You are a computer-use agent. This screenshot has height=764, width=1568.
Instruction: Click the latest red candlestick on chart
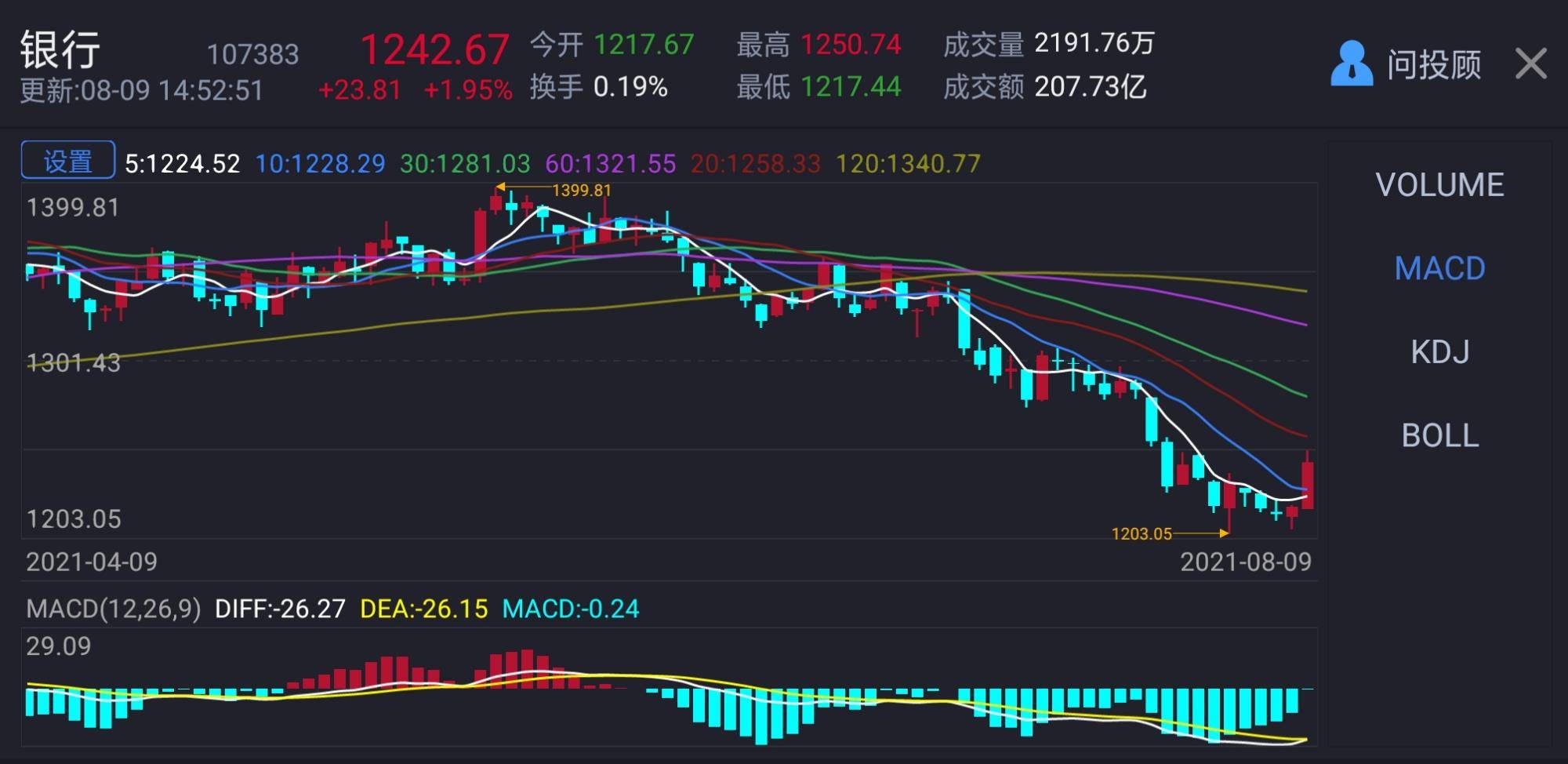point(1307,485)
